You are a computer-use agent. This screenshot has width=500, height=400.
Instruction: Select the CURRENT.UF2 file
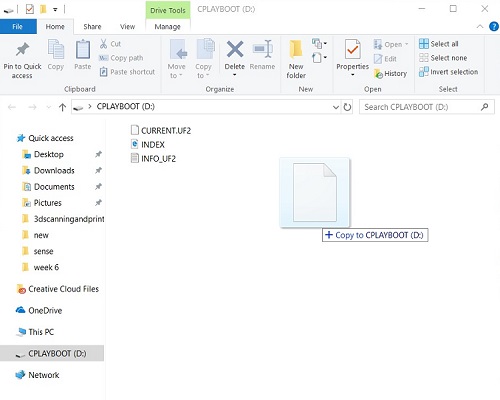pyautogui.click(x=161, y=130)
